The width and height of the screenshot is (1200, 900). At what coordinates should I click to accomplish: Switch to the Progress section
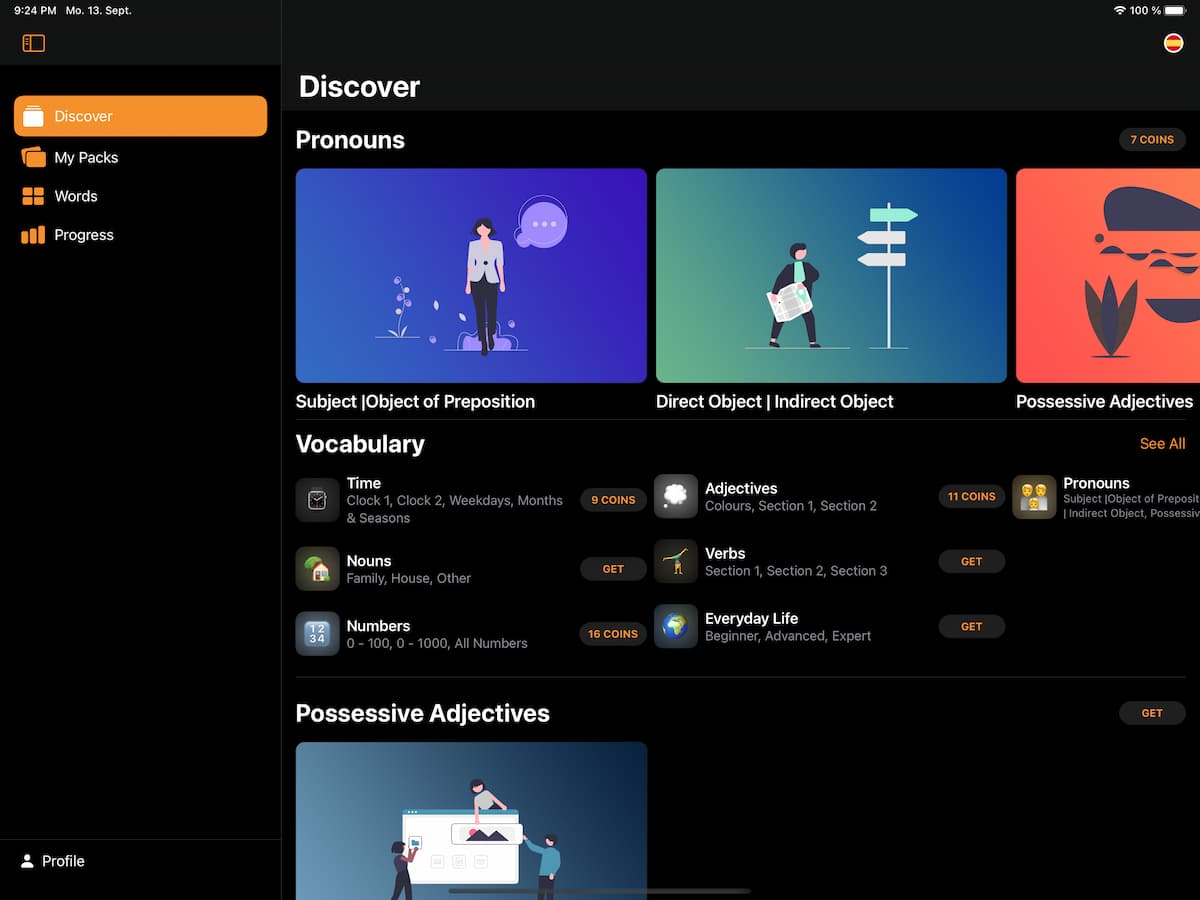coord(83,235)
